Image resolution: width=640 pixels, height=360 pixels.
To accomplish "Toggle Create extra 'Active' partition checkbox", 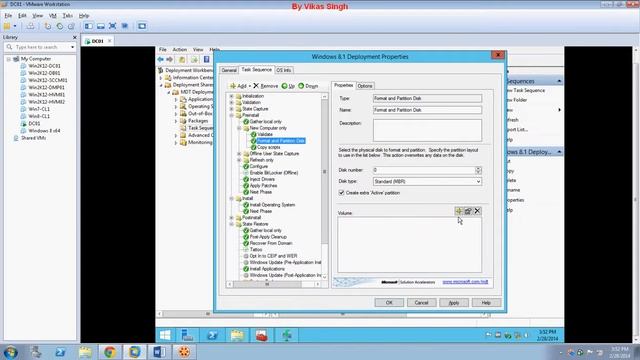I will tap(341, 193).
